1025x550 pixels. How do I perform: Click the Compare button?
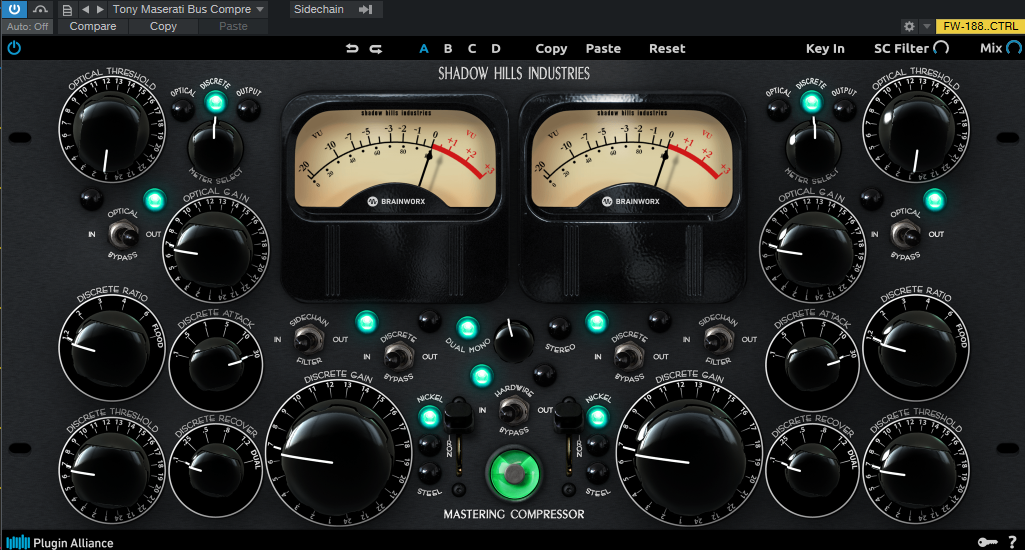pos(93,26)
